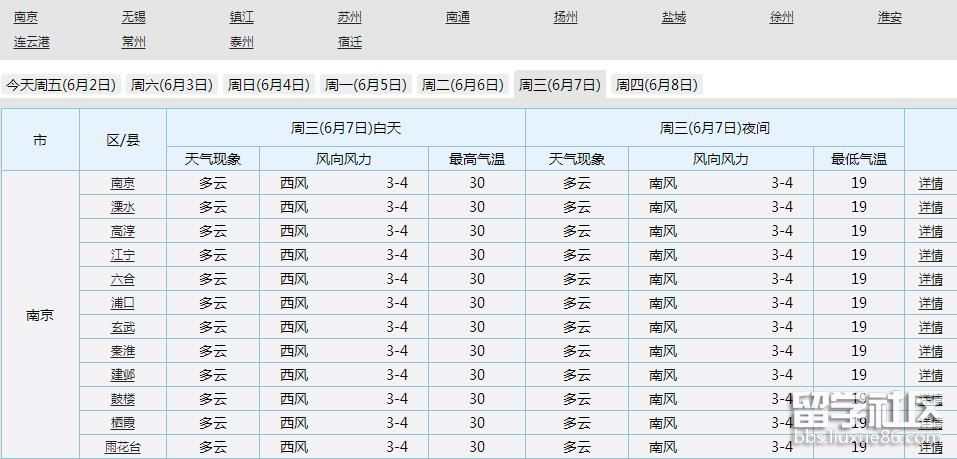Open the 建邺 district link
Viewport: 957px width, 459px height.
click(x=123, y=375)
